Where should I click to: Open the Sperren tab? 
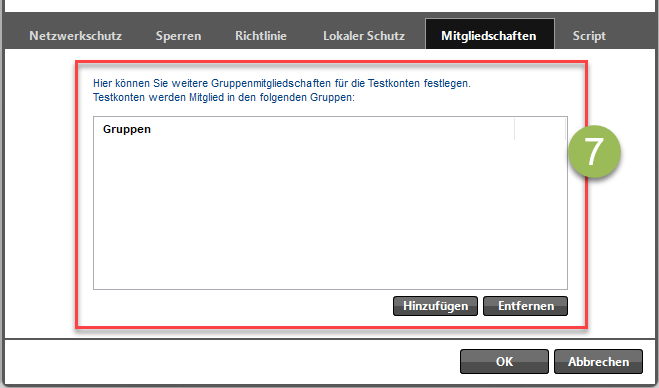click(x=179, y=36)
